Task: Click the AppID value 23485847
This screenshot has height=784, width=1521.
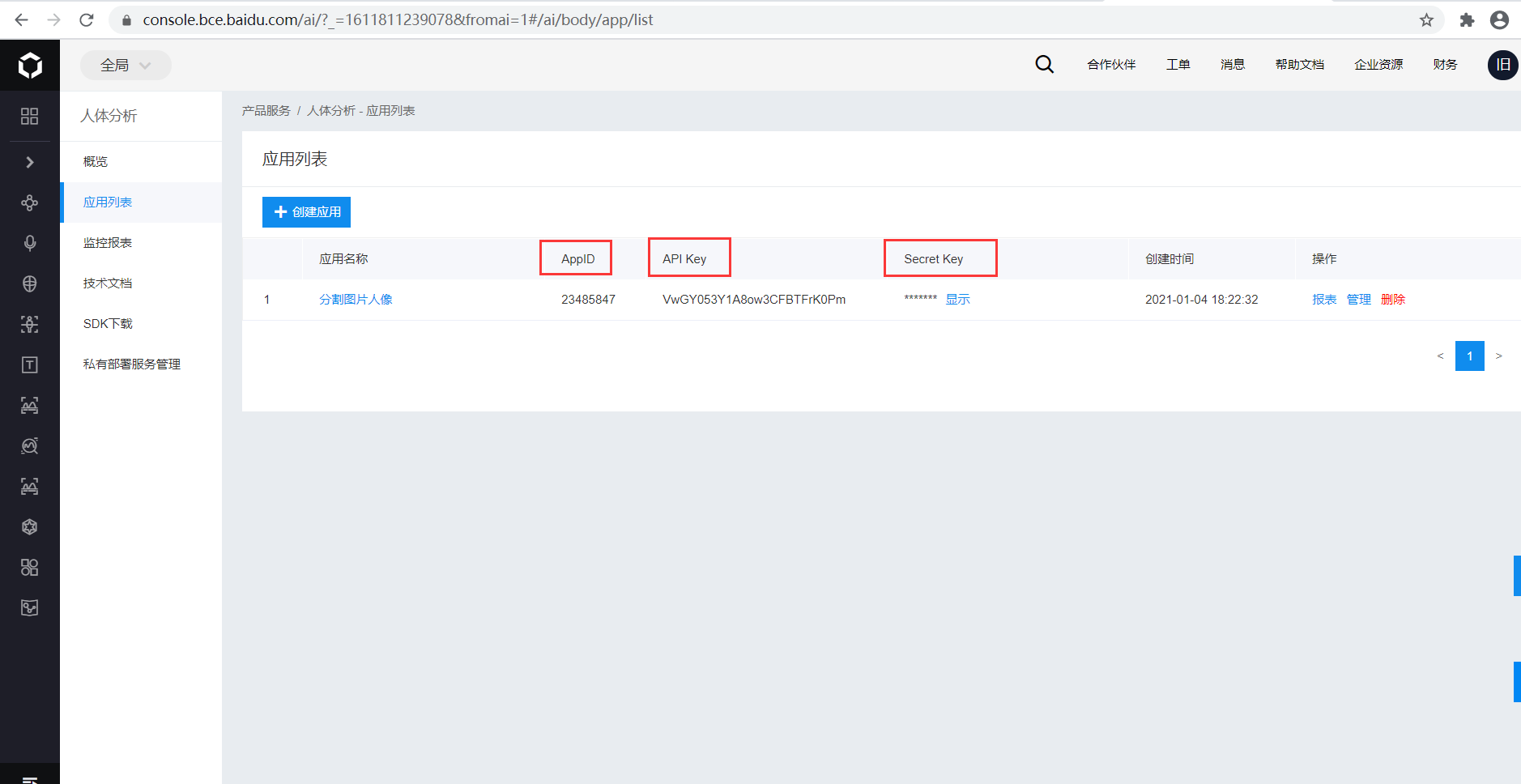Action: (x=588, y=300)
